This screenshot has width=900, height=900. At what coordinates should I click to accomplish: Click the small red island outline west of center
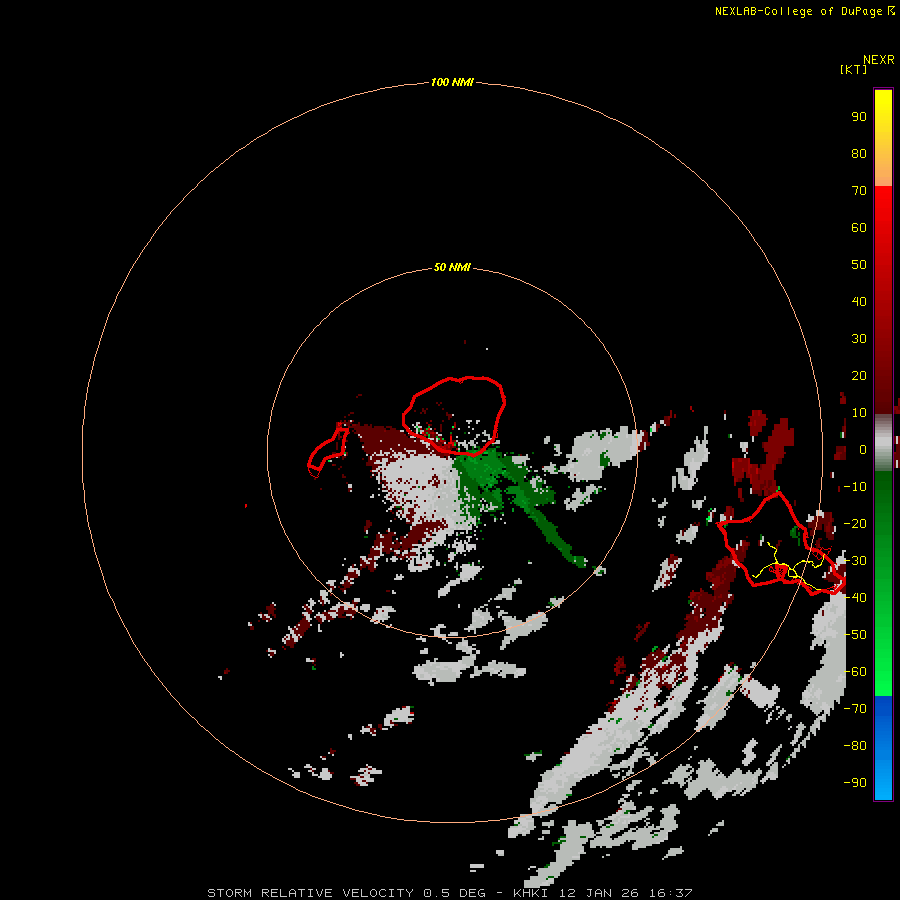(x=328, y=451)
